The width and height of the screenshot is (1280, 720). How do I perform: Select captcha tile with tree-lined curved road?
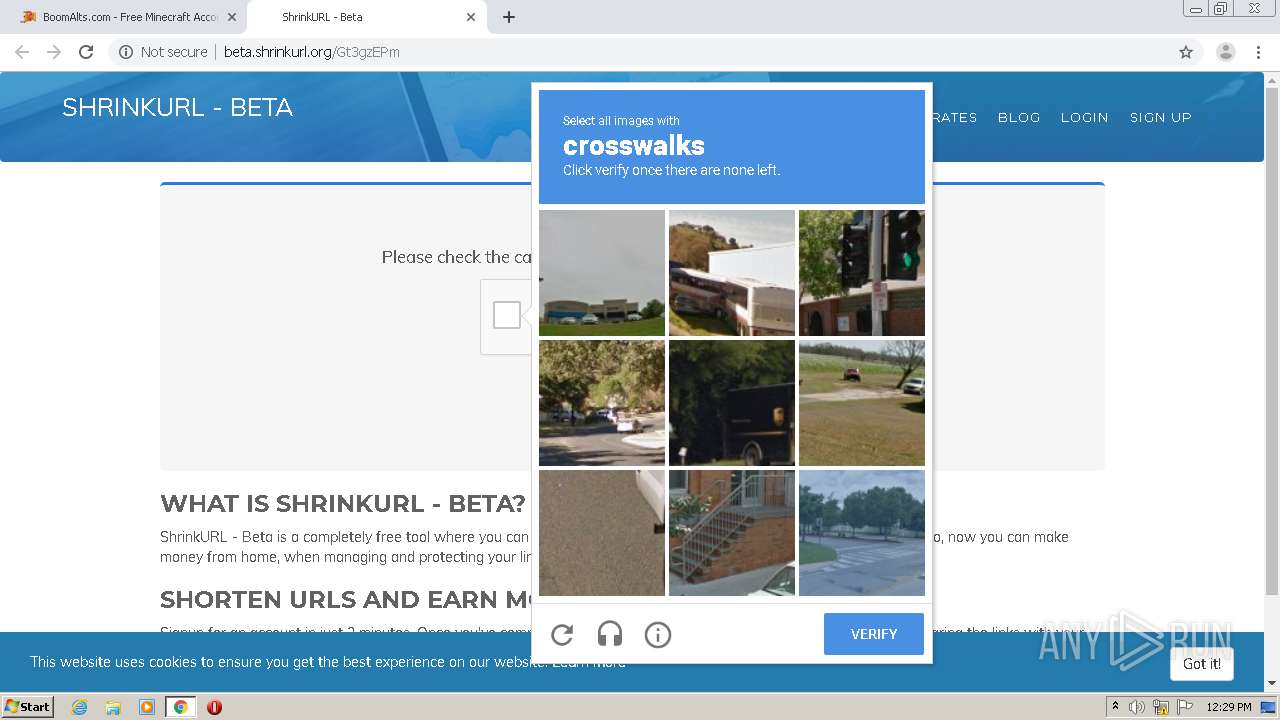pos(602,403)
